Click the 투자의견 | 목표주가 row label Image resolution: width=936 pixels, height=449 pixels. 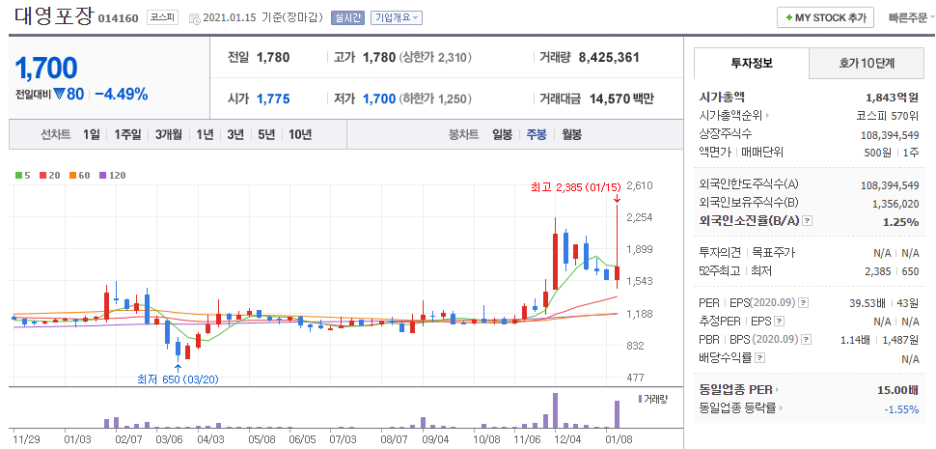pyautogui.click(x=746, y=253)
